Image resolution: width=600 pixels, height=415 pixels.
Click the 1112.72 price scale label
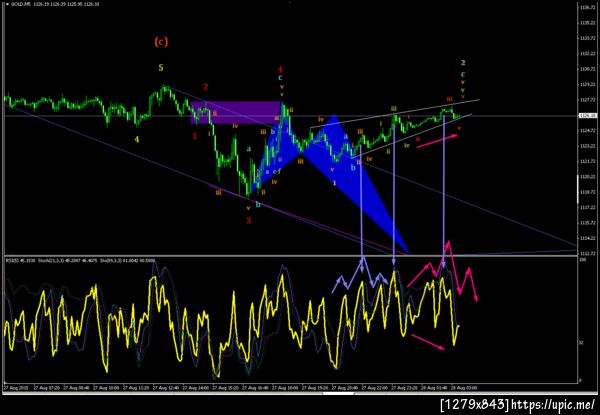point(586,253)
